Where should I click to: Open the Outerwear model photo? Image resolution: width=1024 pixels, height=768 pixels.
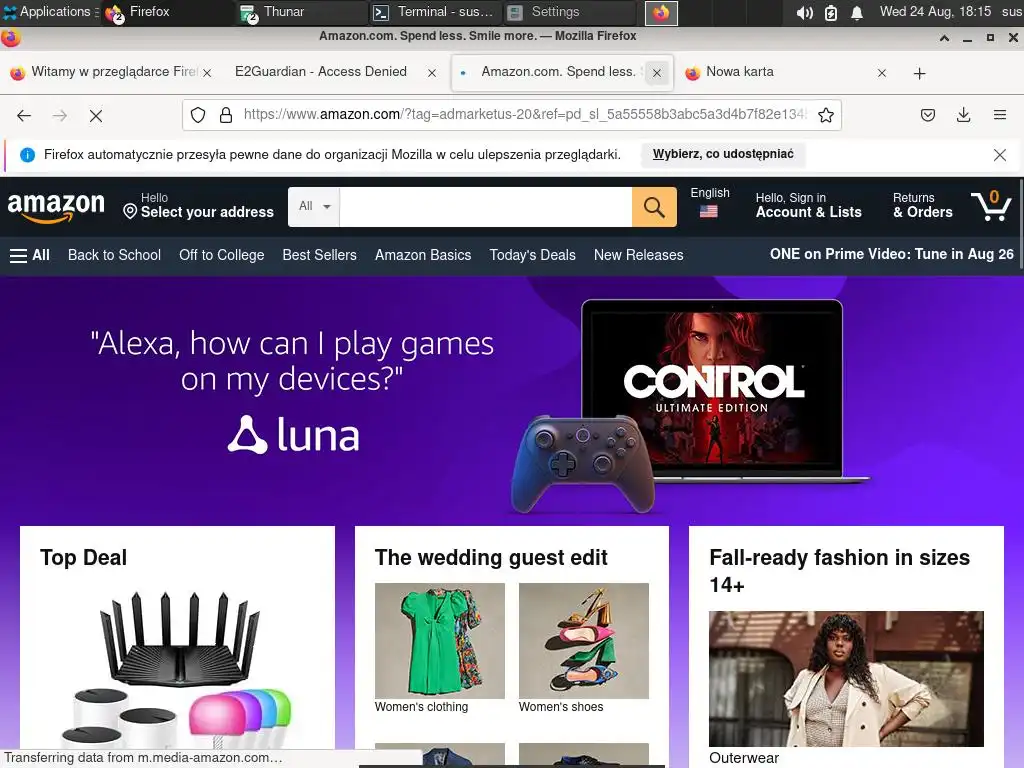click(846, 679)
